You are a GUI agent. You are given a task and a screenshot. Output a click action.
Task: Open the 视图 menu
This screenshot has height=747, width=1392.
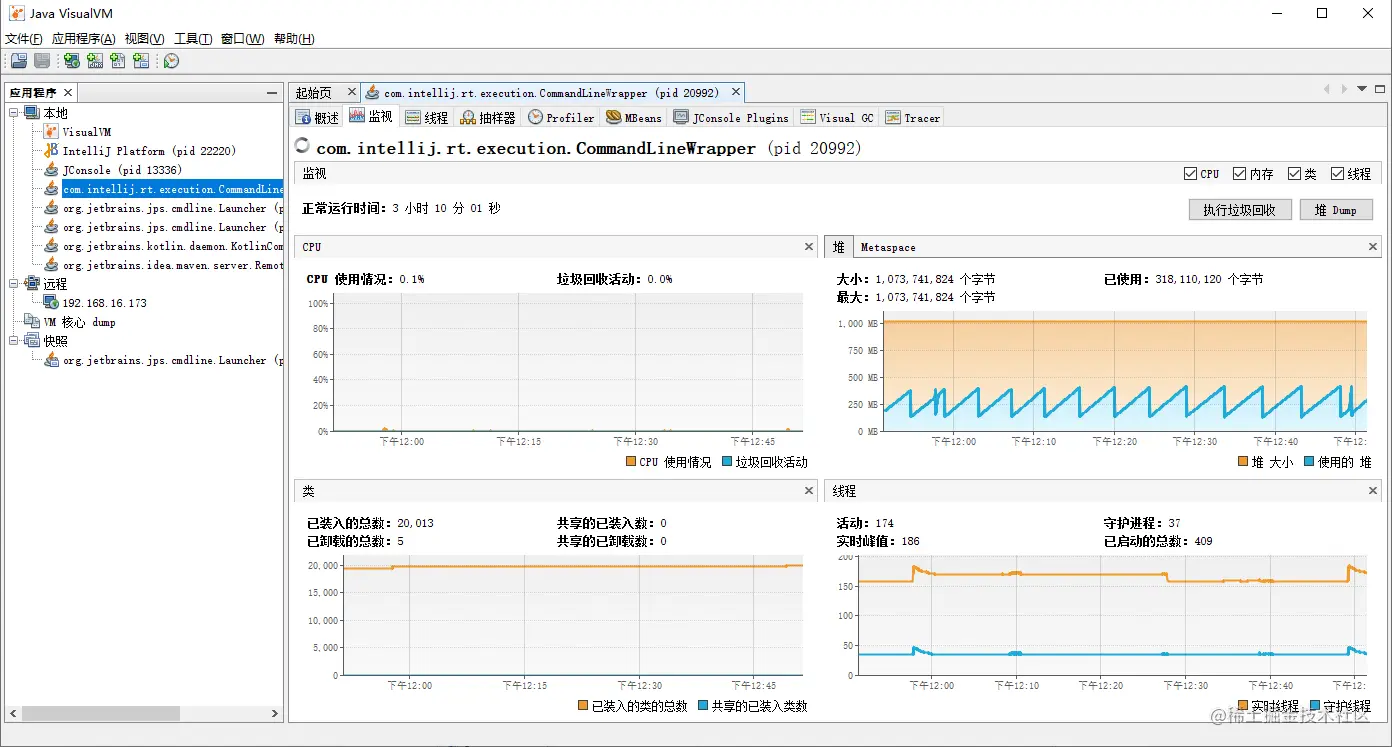[x=145, y=39]
